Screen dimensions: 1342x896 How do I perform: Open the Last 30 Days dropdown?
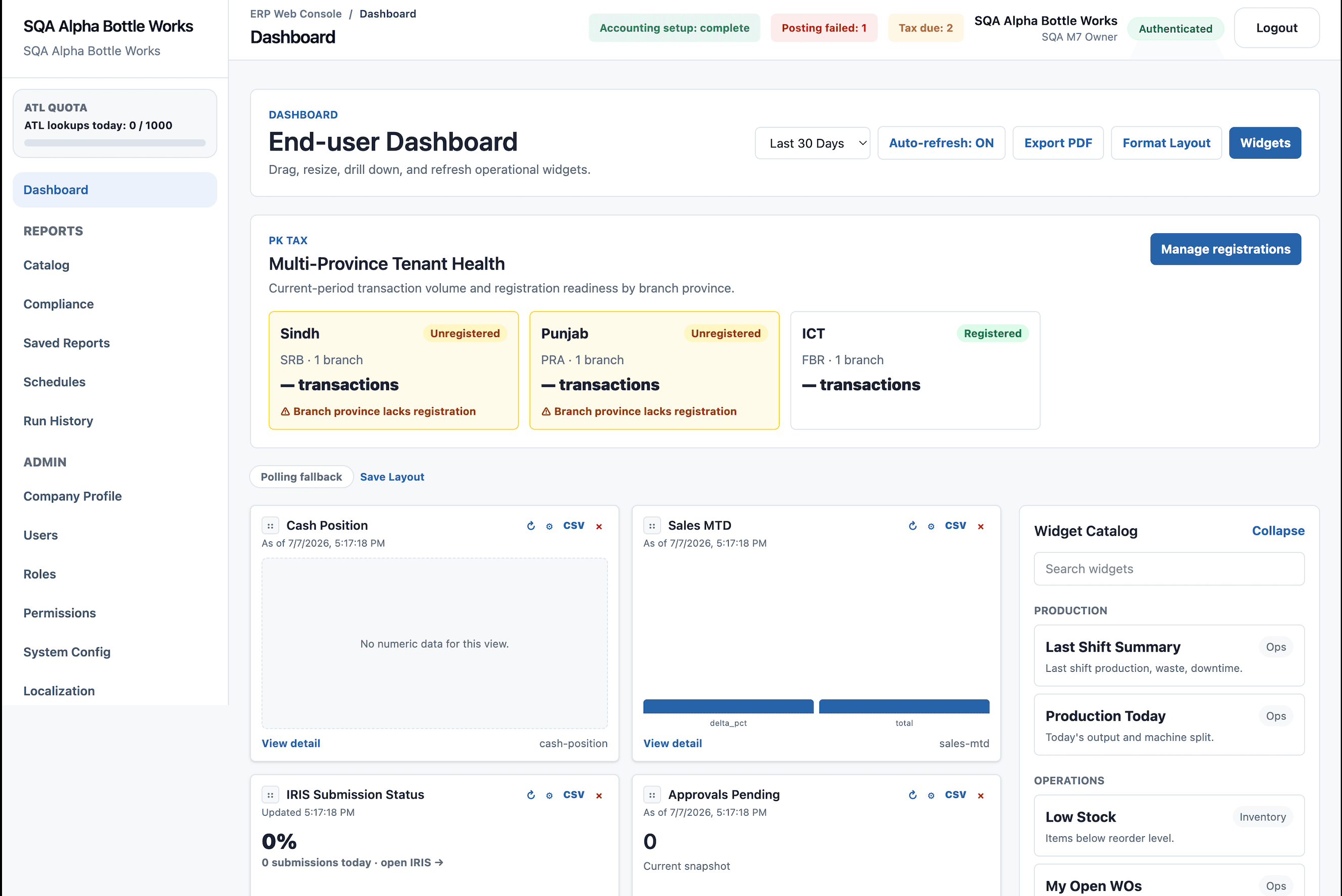812,143
